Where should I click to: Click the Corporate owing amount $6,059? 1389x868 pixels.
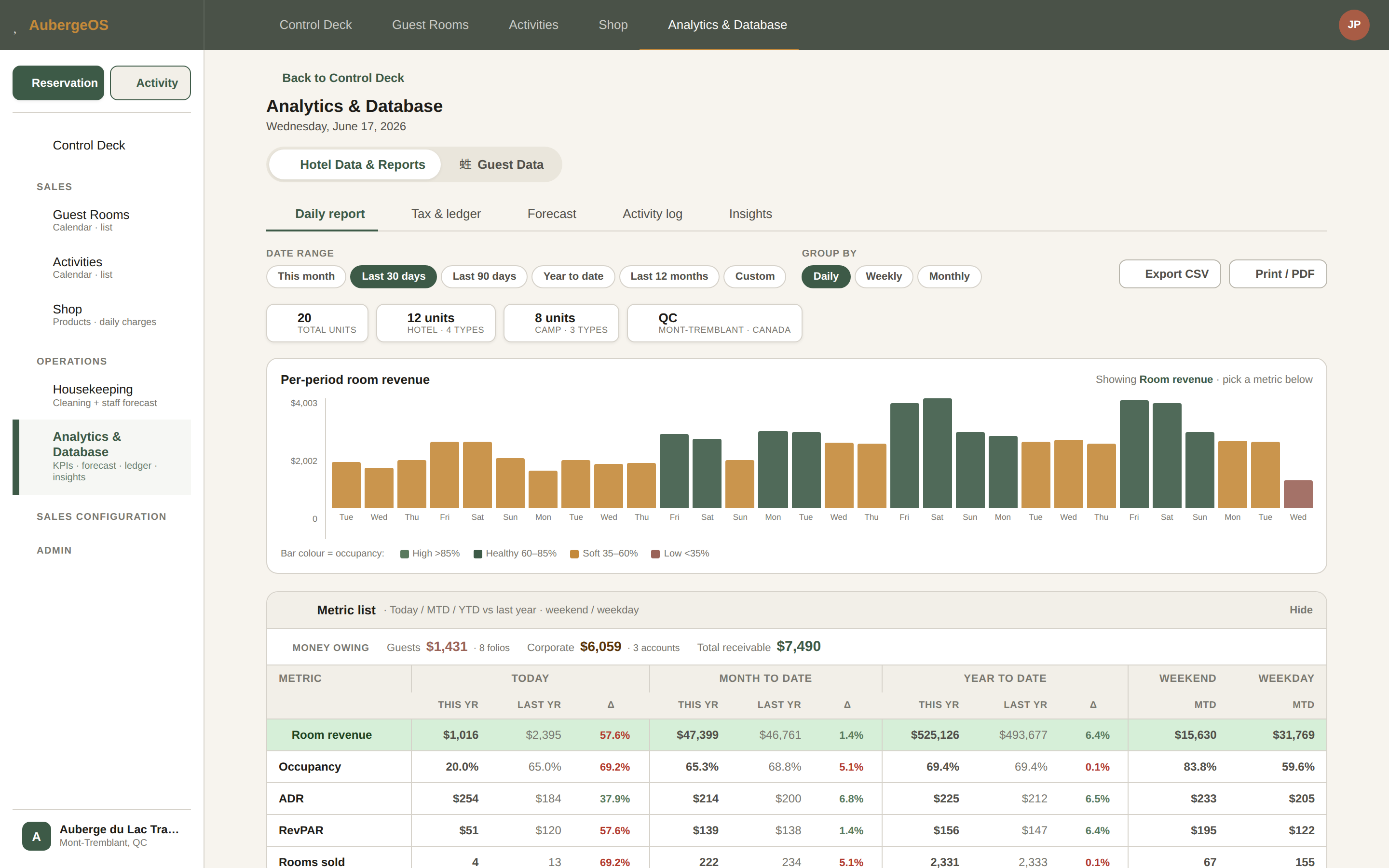[600, 646]
